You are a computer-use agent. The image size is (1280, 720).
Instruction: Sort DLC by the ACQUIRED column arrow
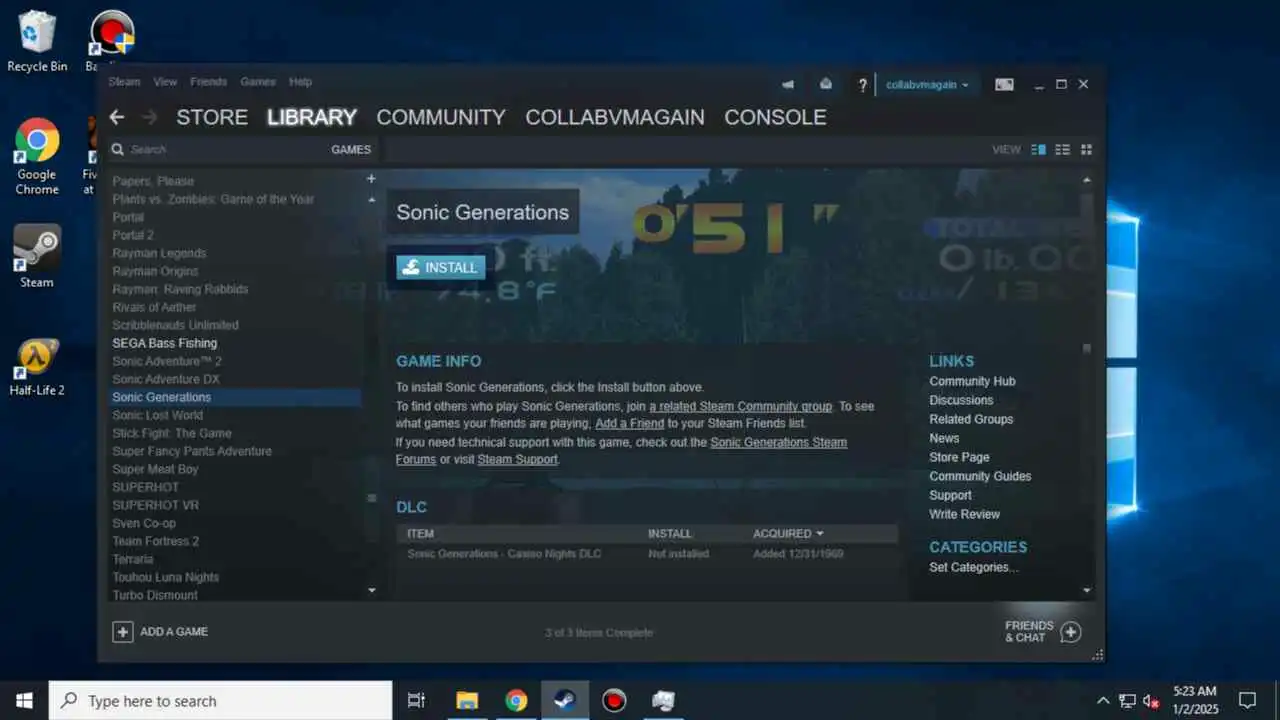(x=820, y=534)
